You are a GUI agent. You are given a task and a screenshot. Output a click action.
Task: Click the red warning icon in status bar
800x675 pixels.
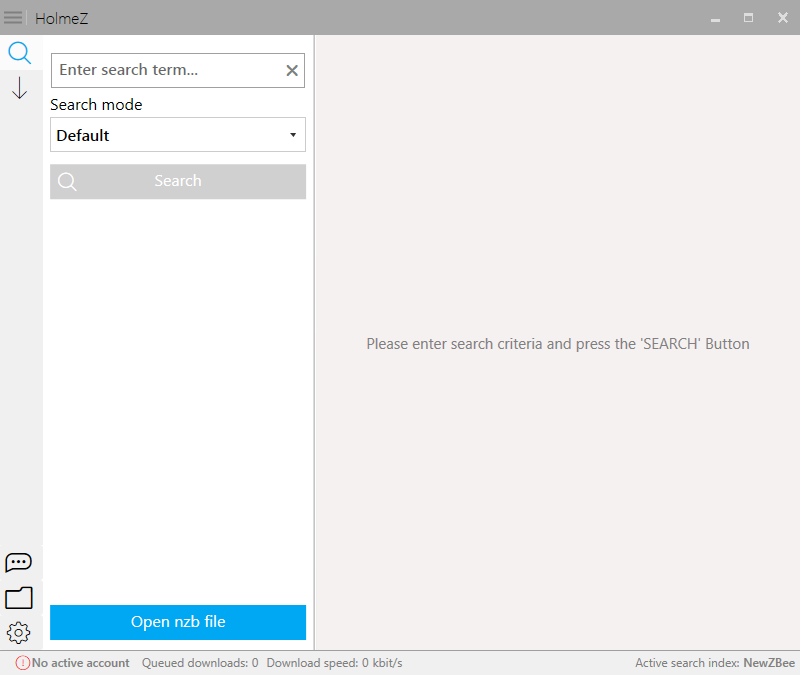click(x=22, y=663)
